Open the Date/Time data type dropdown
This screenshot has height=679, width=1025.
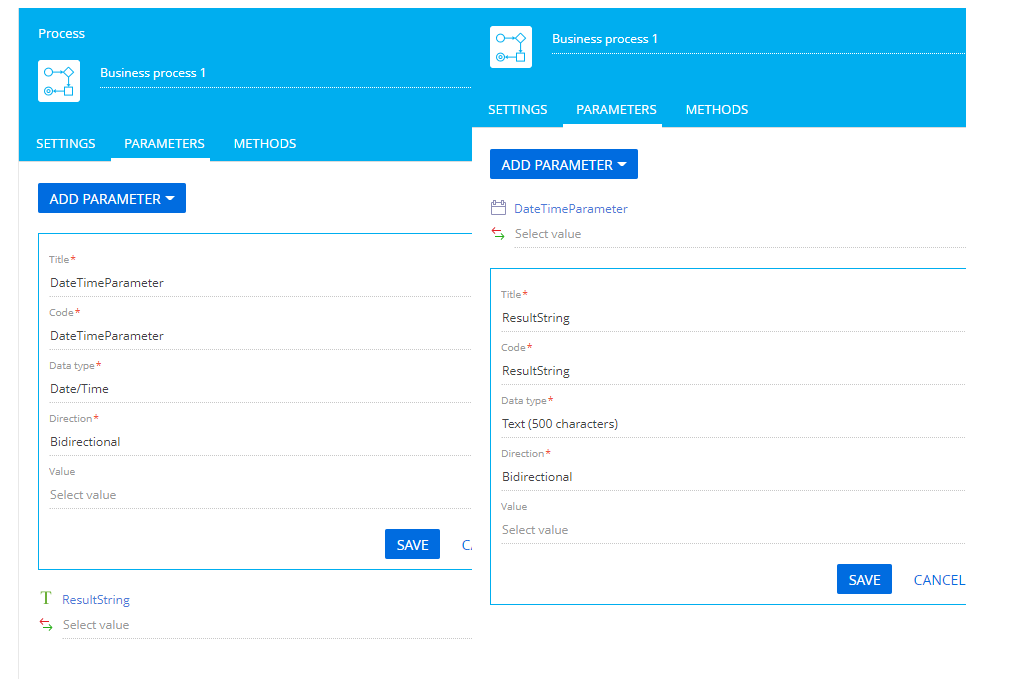coord(260,389)
